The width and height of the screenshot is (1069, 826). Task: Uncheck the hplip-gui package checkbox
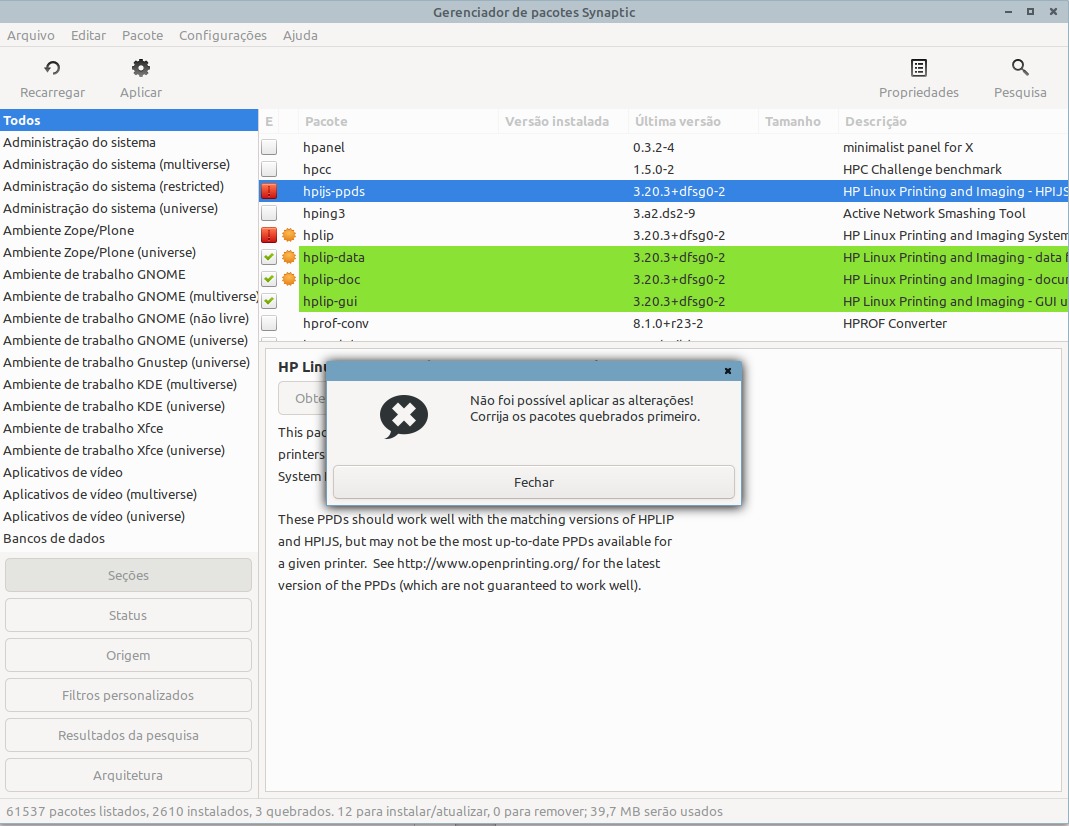[269, 301]
